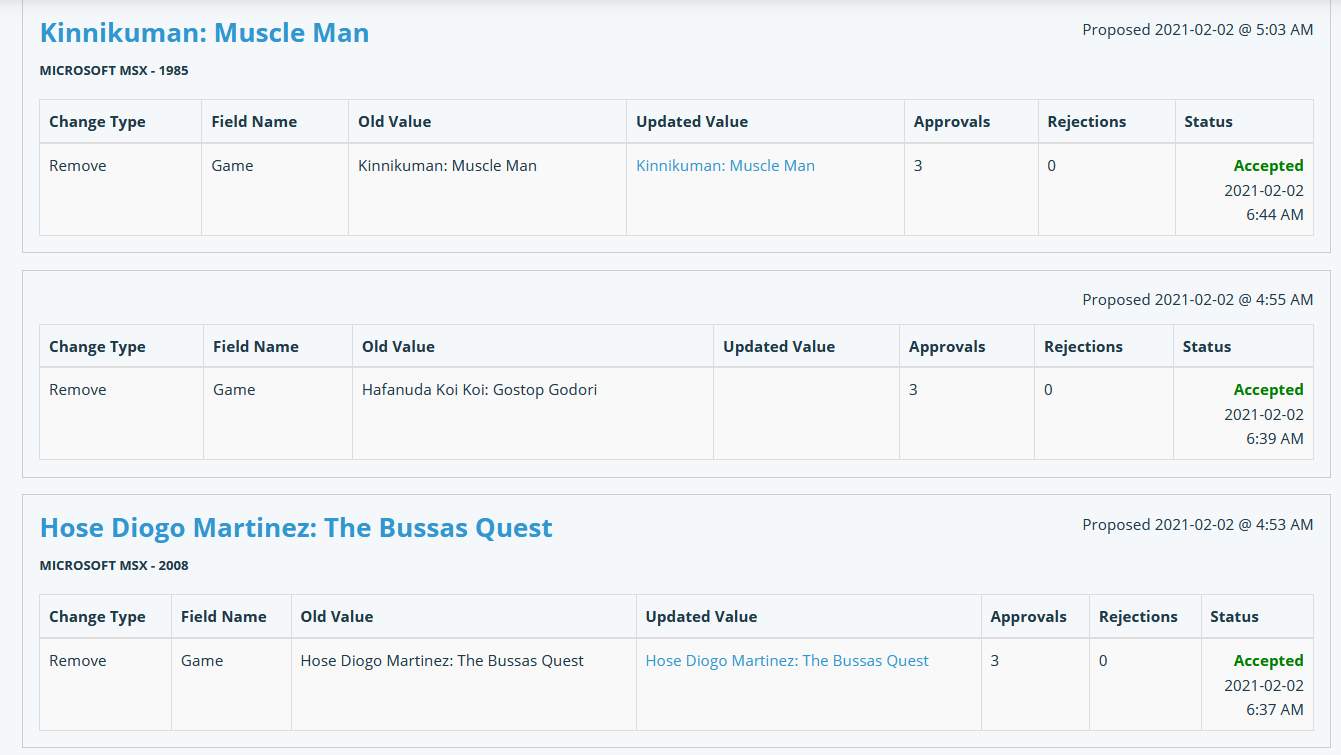Viewport: 1341px width, 755px height.
Task: Follow Kinnikuman: Muscle Man link in Updated Value cell
Action: pos(725,166)
